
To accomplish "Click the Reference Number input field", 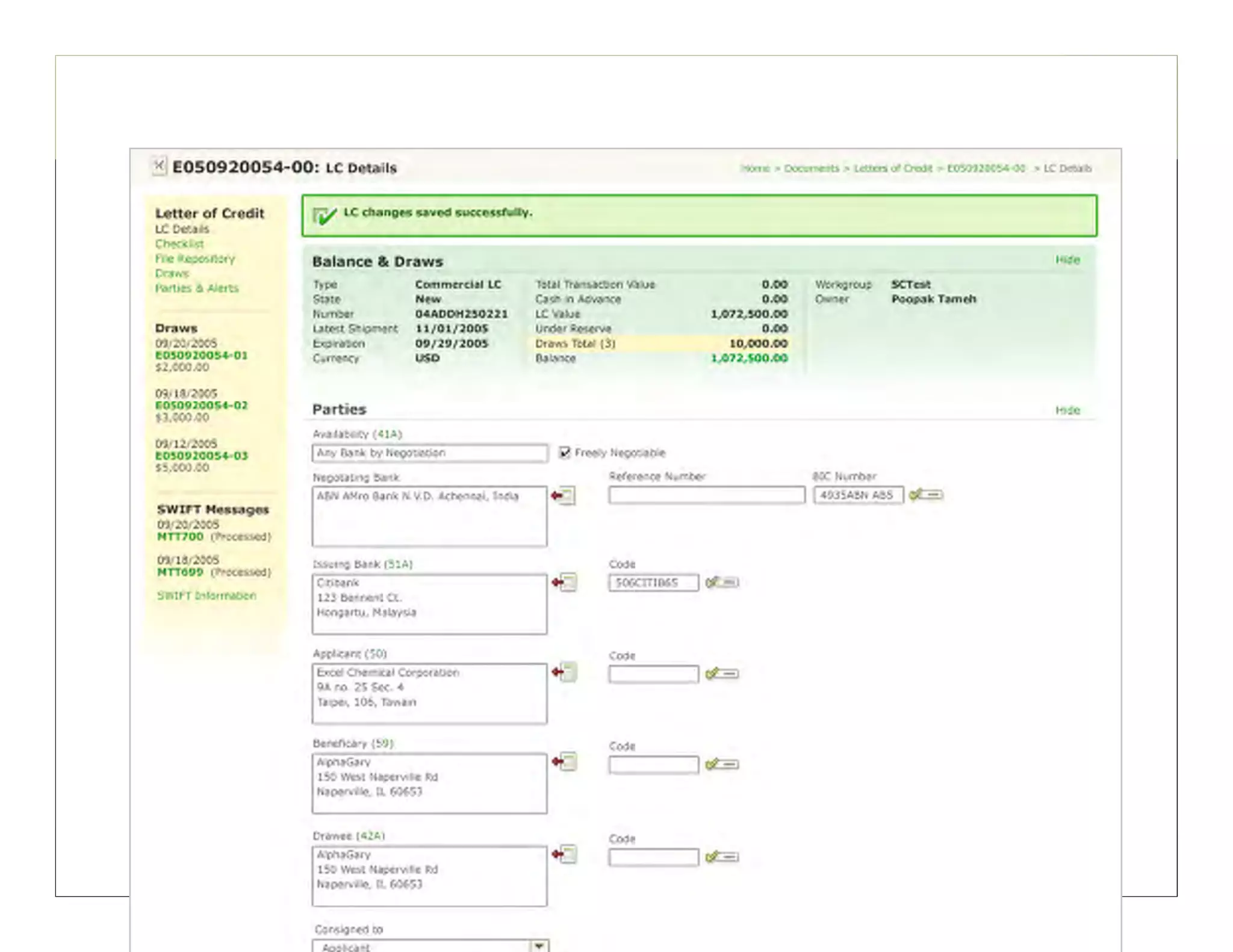I will pyautogui.click(x=706, y=495).
